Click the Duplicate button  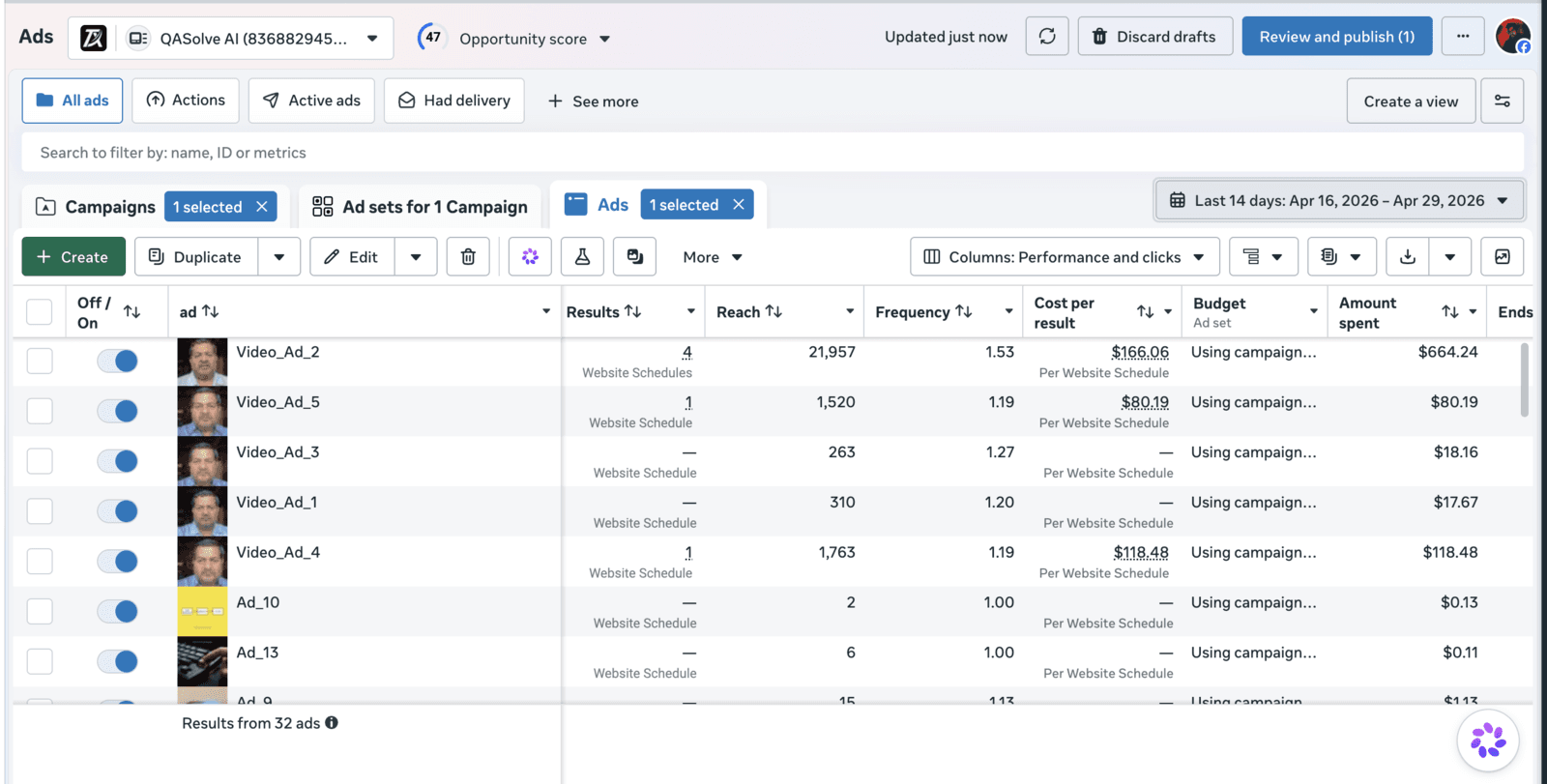[196, 257]
